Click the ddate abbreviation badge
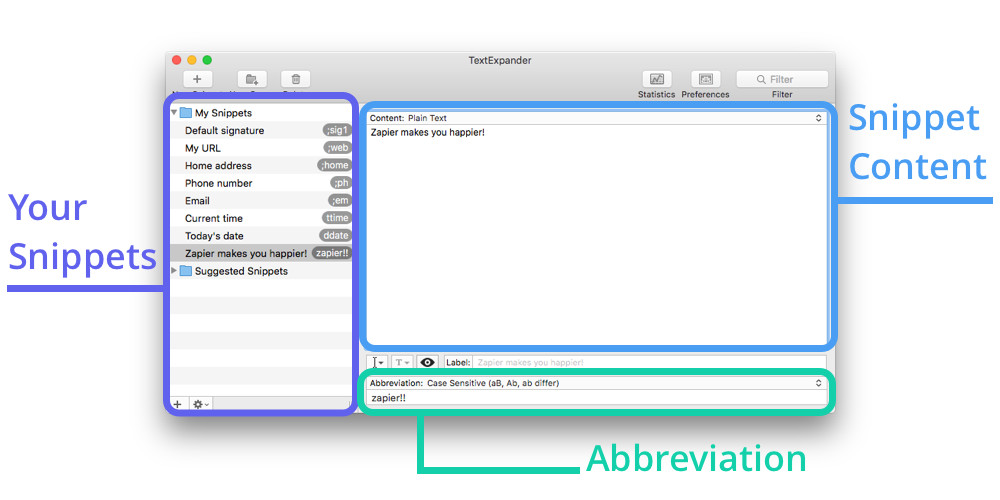Viewport: 1000px width, 500px height. [335, 235]
